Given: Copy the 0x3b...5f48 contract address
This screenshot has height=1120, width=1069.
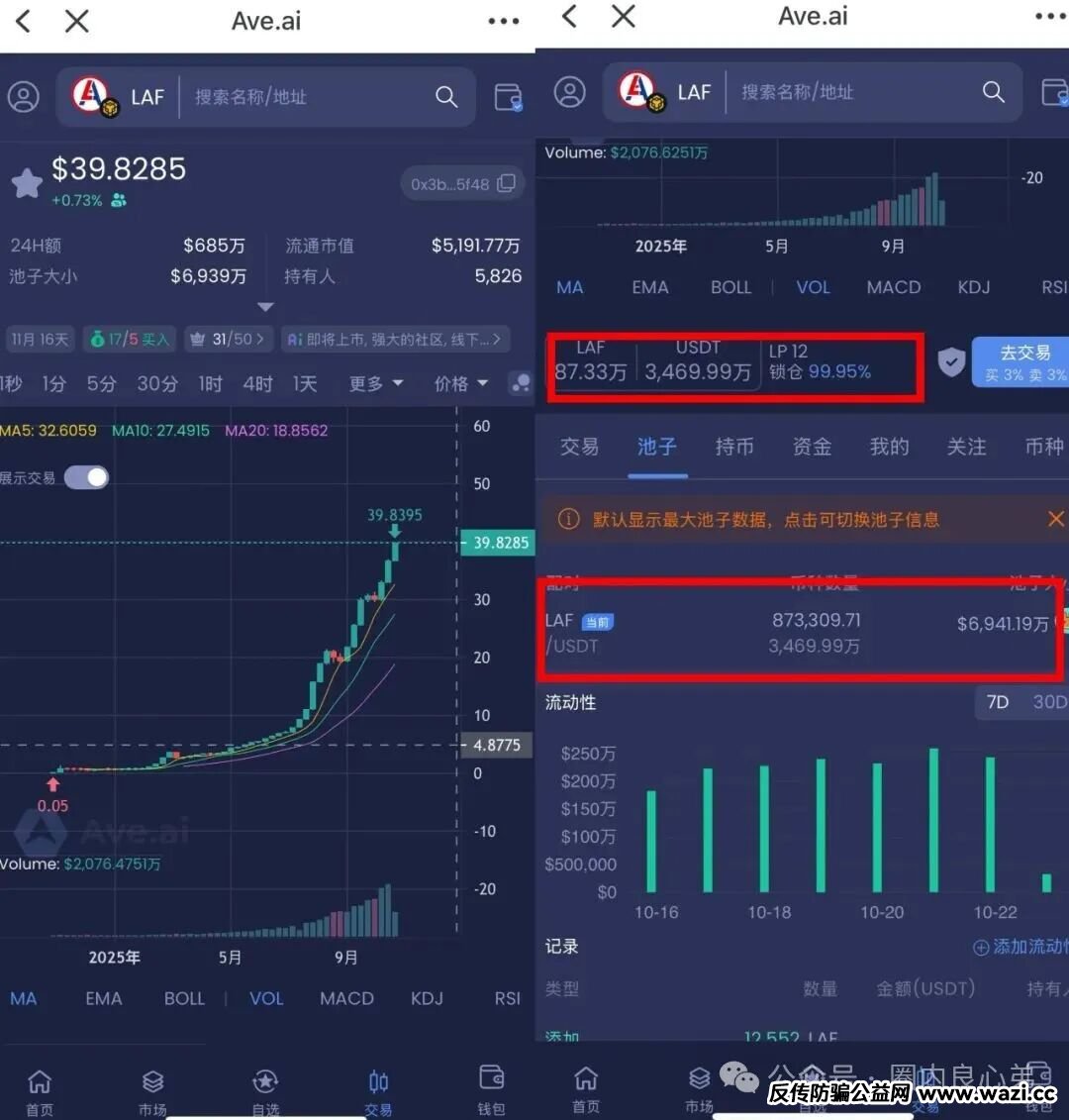Looking at the screenshot, I should [x=506, y=183].
